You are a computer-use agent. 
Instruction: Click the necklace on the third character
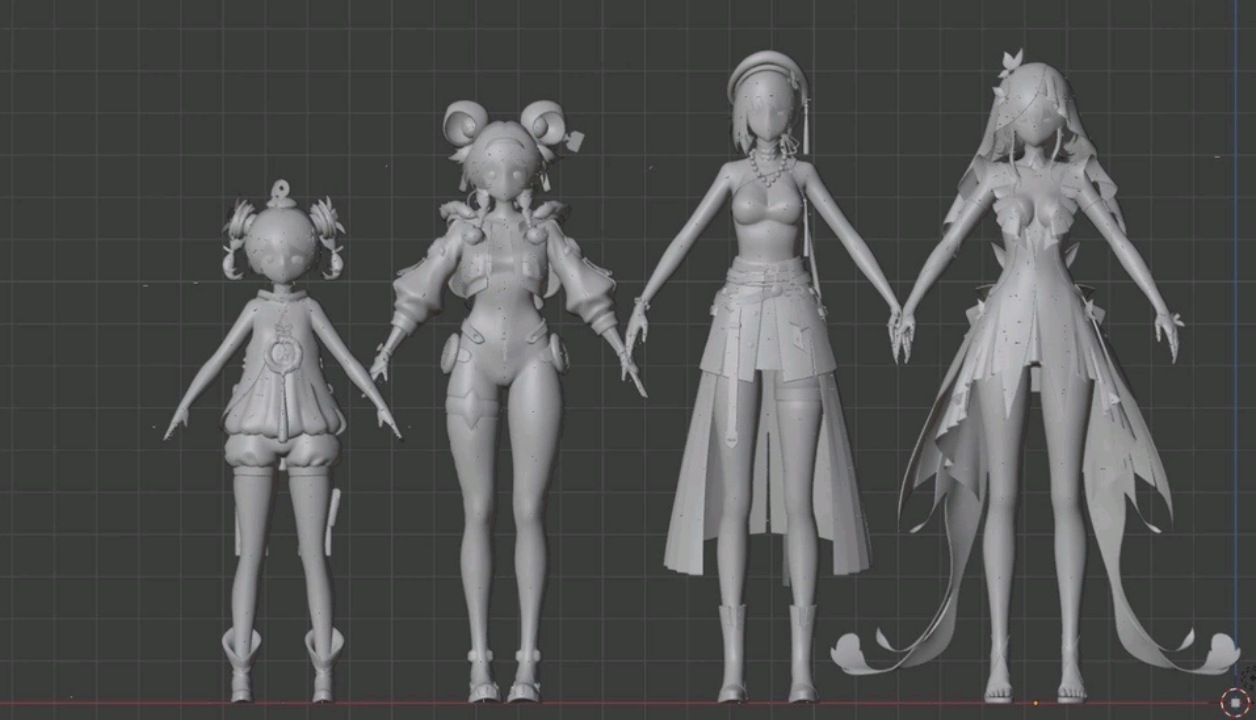[x=767, y=167]
